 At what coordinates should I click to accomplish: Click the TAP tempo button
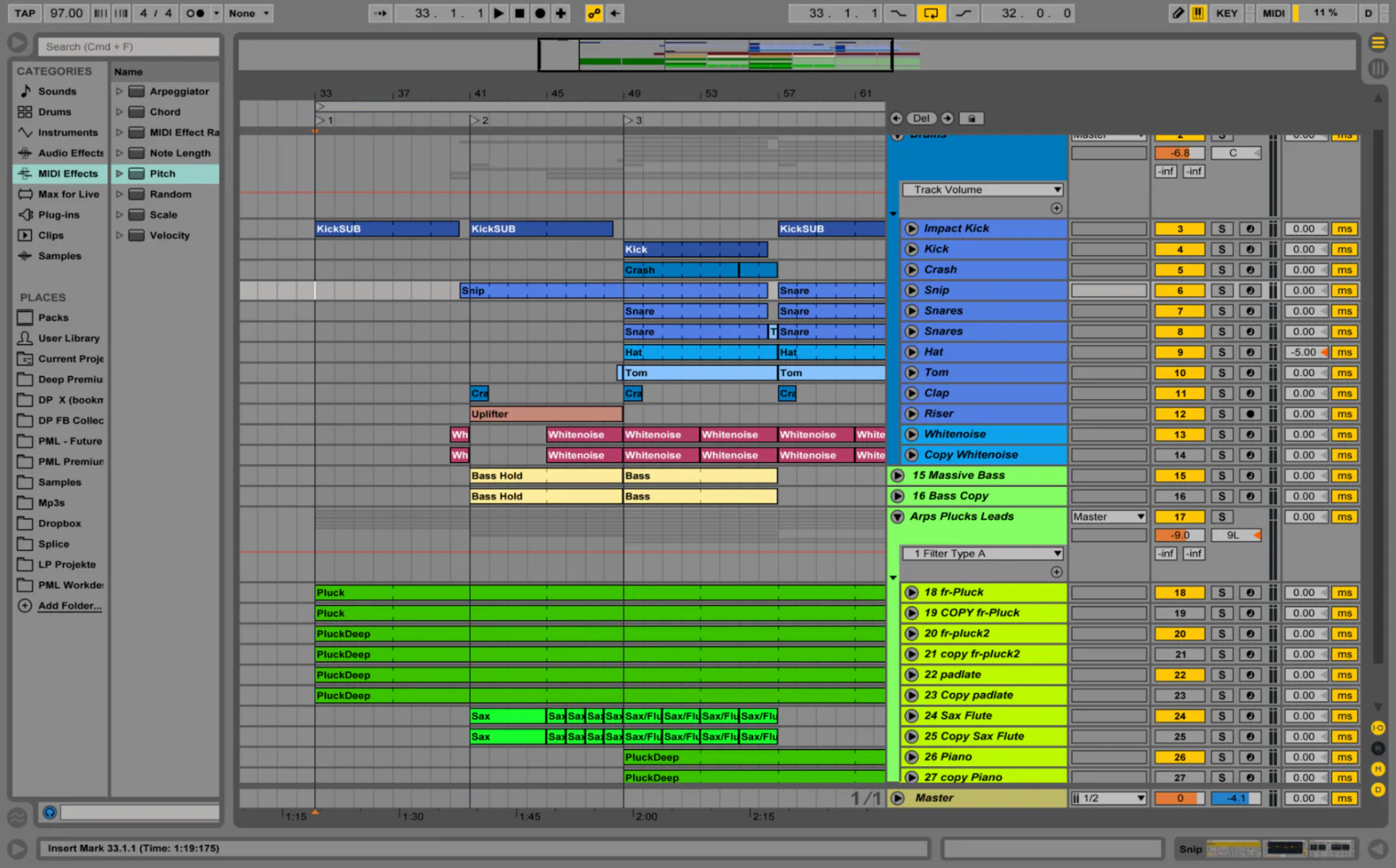pos(25,13)
